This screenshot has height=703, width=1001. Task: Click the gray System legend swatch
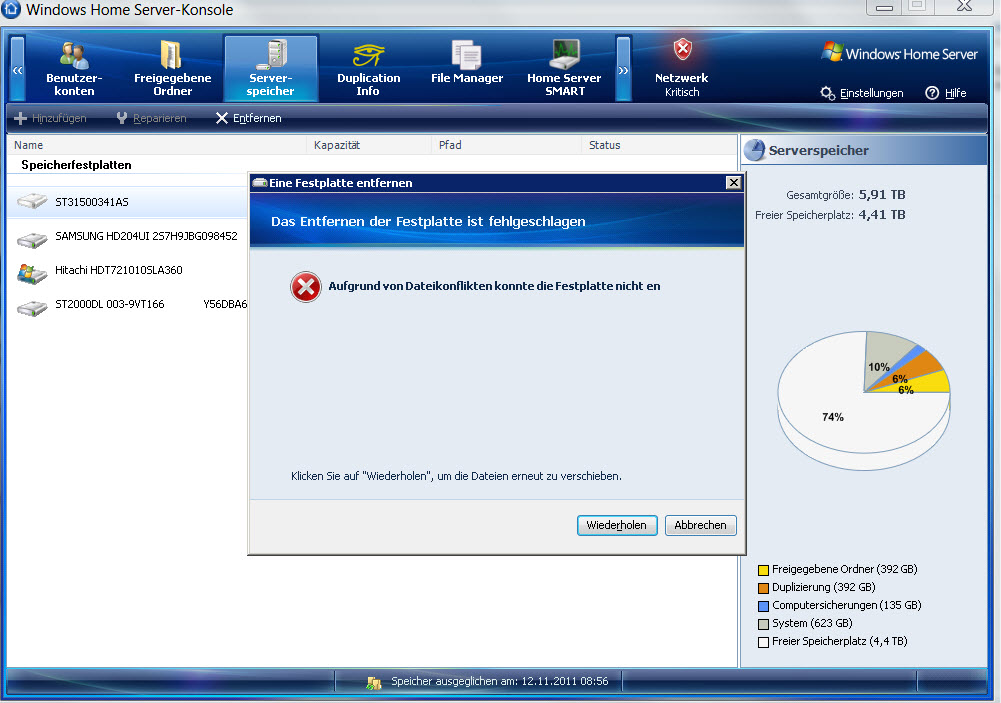(x=763, y=624)
